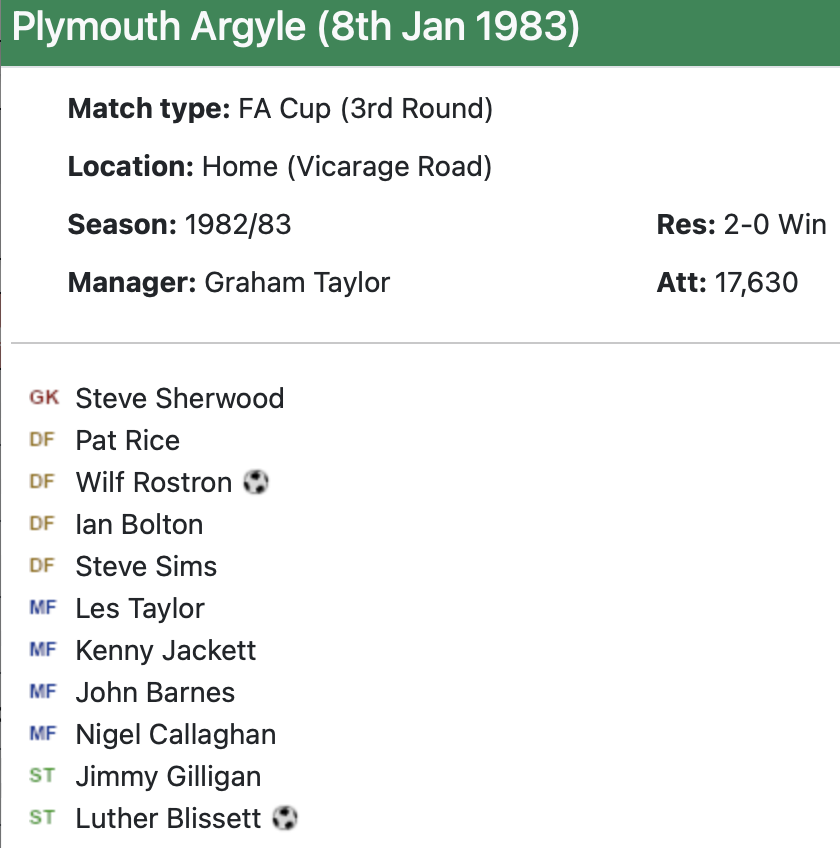Click the MF badge next to John Barnes
The height and width of the screenshot is (848, 840).
point(43,693)
